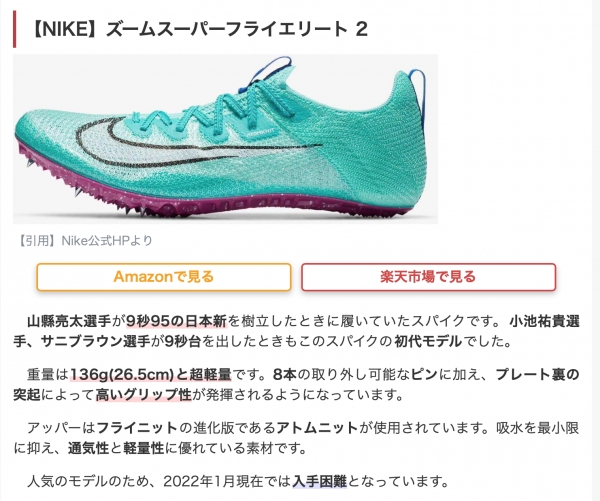This screenshot has width=600, height=501.
Task: Click the bold word '通気性'
Action: pos(88,447)
